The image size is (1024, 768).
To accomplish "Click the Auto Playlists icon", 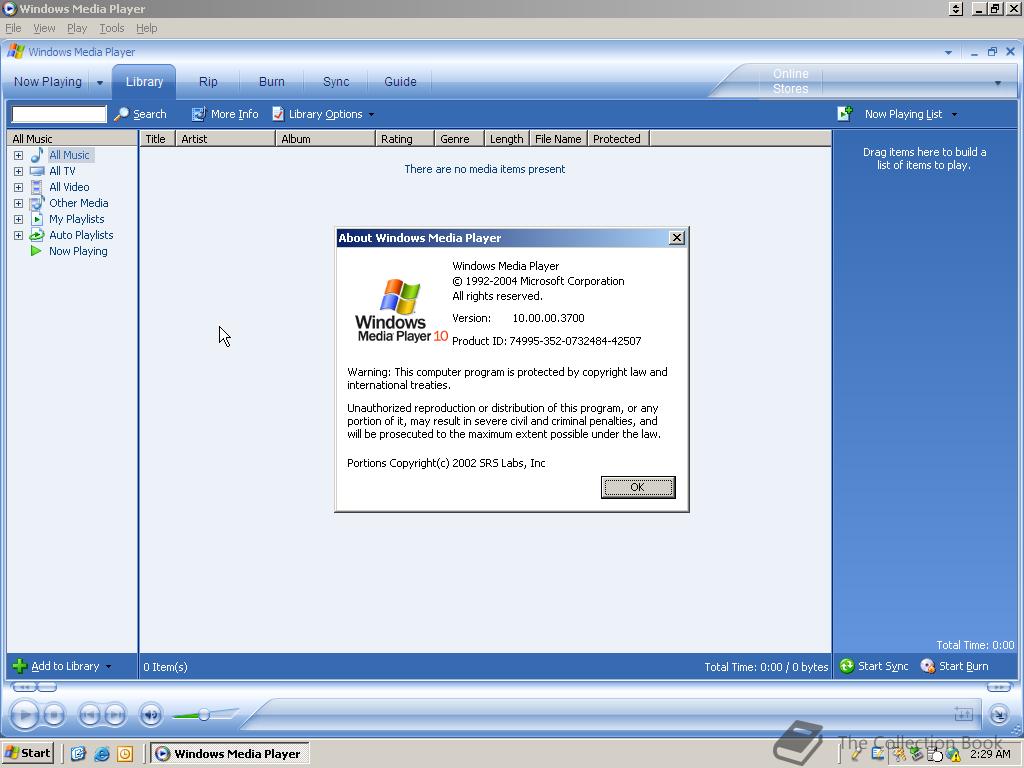I will coord(37,235).
